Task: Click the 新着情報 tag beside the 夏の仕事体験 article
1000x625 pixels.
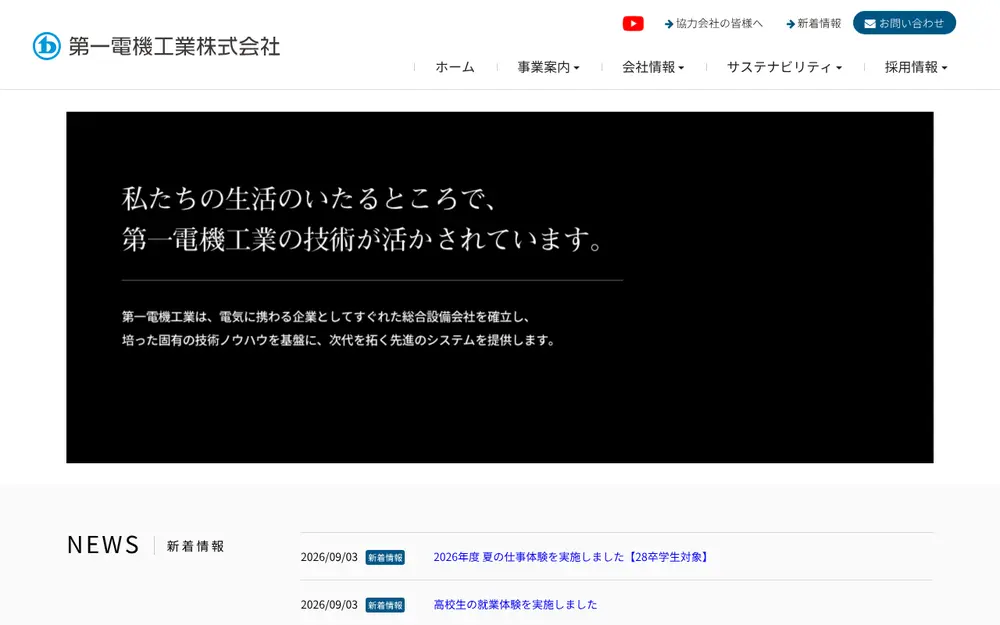Action: [385, 557]
